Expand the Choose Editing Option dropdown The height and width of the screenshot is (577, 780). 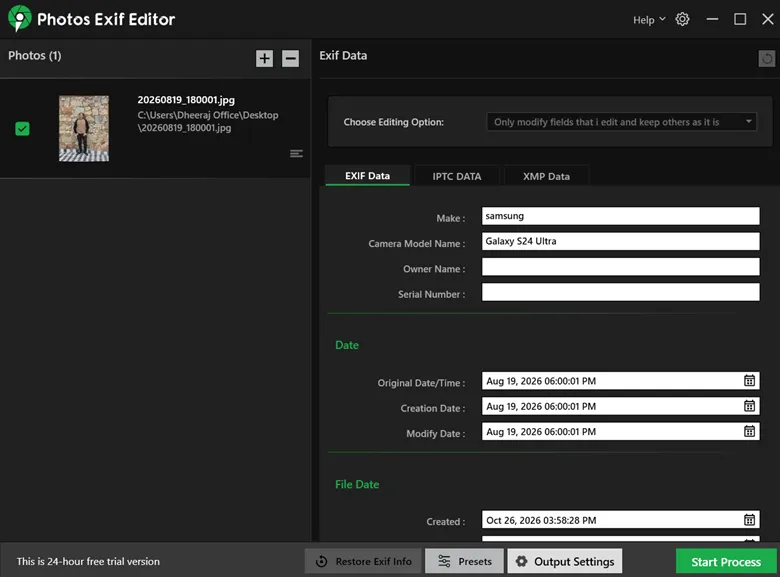[x=621, y=122]
